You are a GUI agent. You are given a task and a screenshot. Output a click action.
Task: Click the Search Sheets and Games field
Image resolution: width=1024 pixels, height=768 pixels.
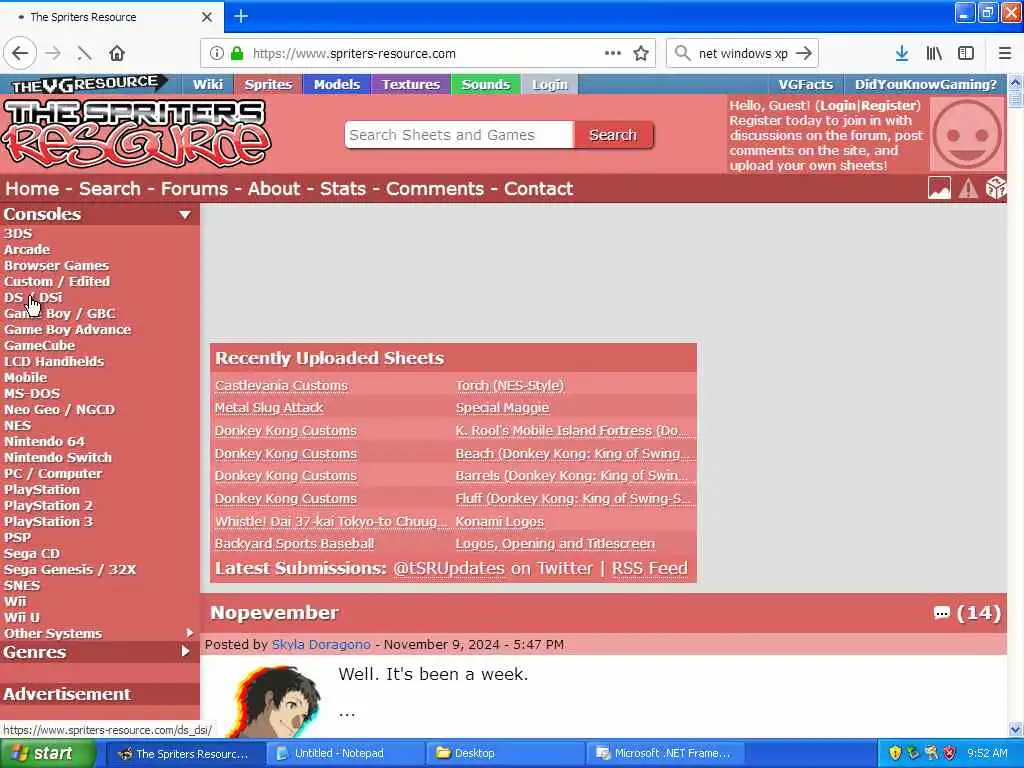pos(459,135)
